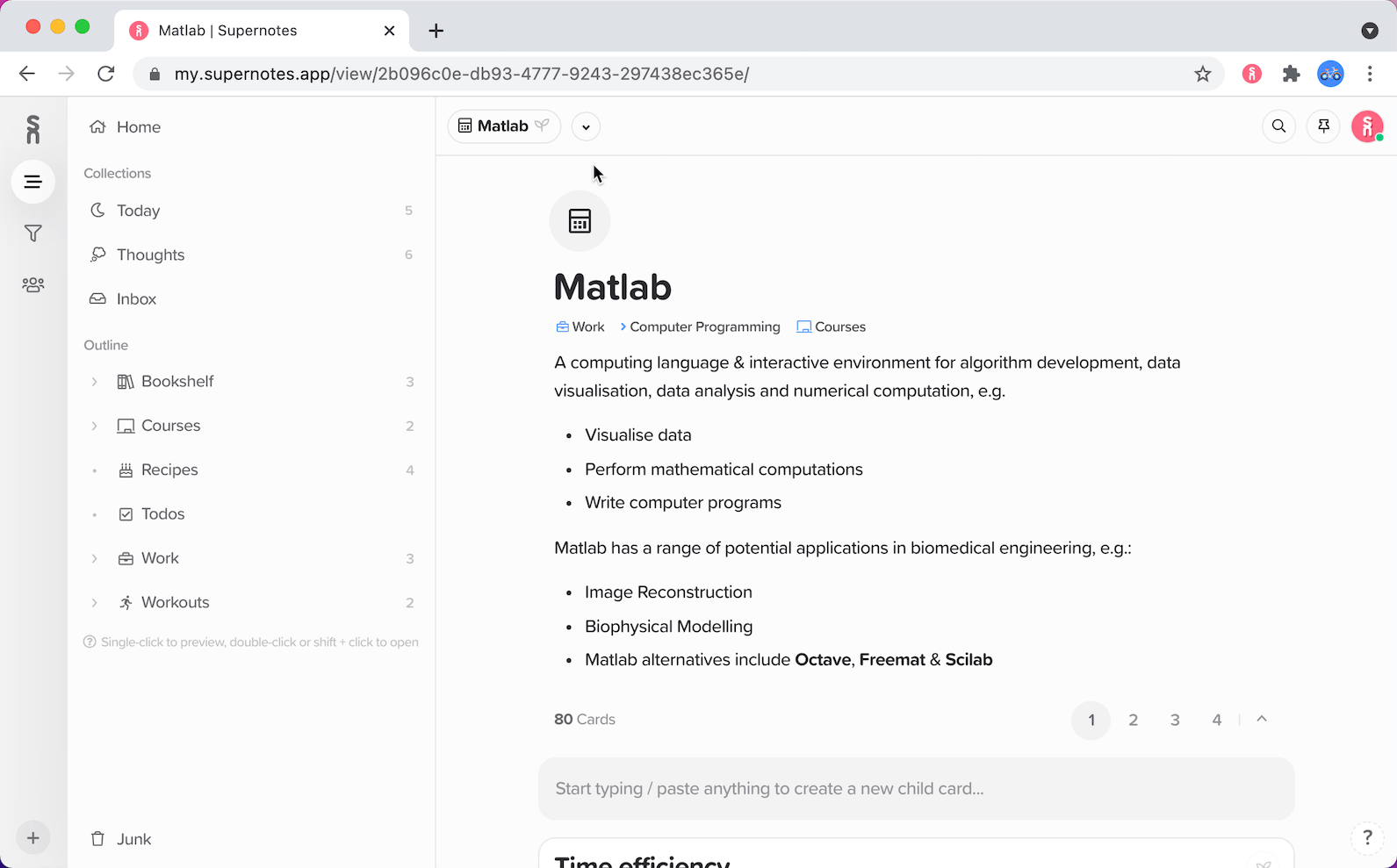1397x868 pixels.
Task: Click the Matlab calculator card icon
Action: tap(580, 221)
